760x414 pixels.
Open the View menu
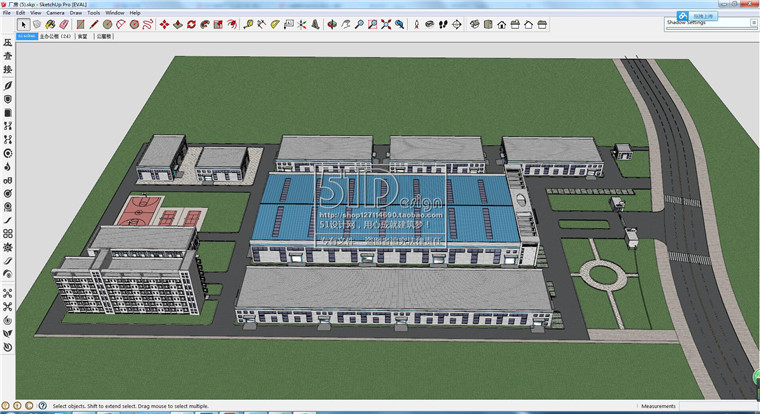pyautogui.click(x=35, y=13)
